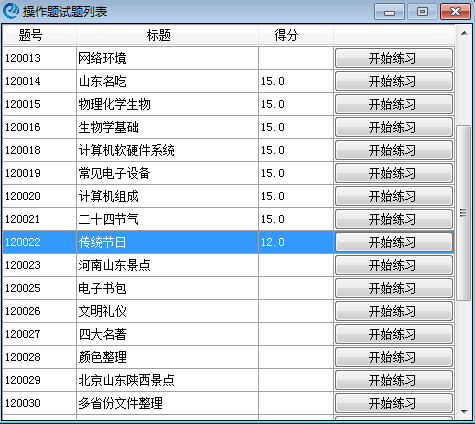This screenshot has height=424, width=475.
Task: Click the 标题 column header
Action: [167, 35]
